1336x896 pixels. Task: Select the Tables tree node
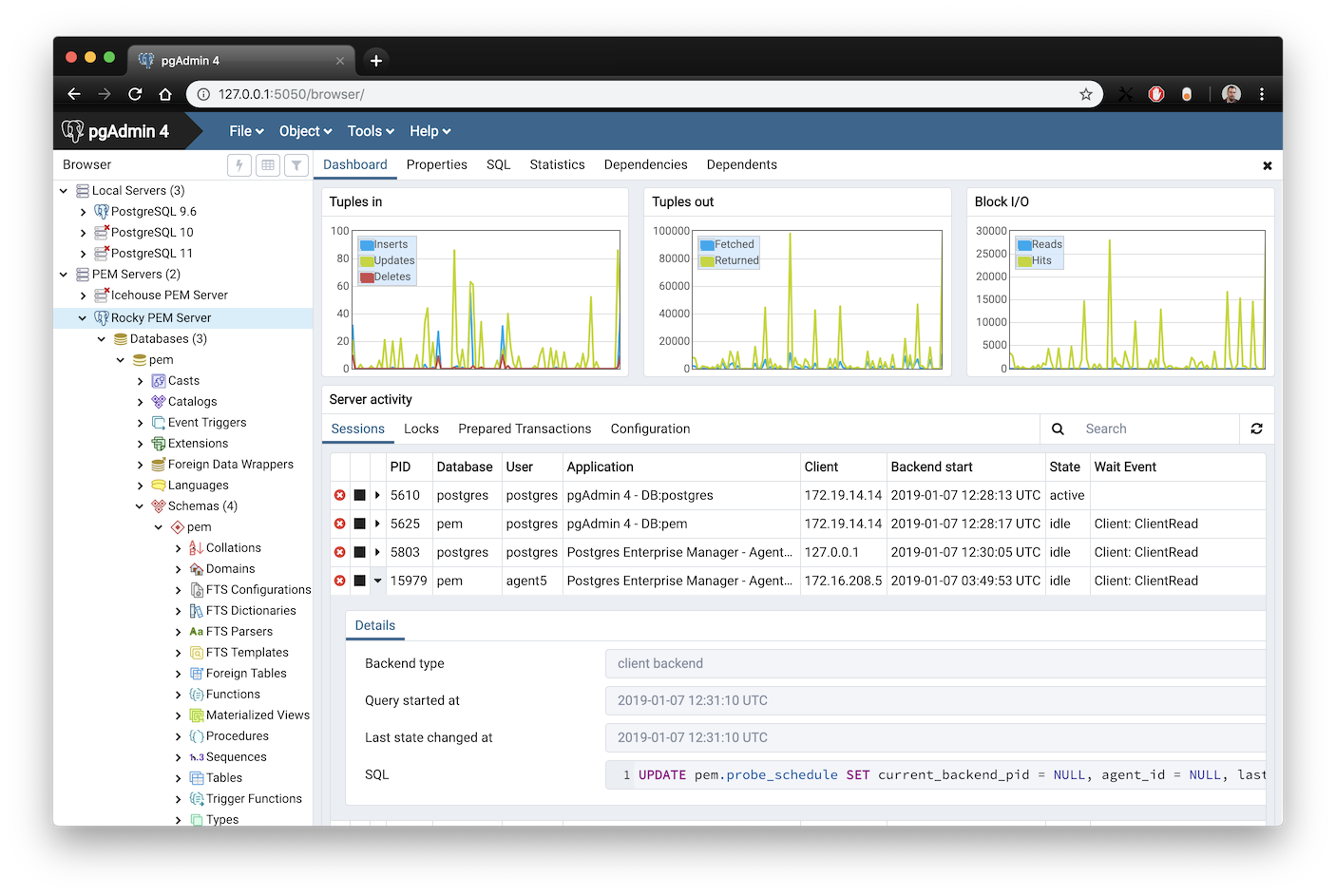coord(224,778)
